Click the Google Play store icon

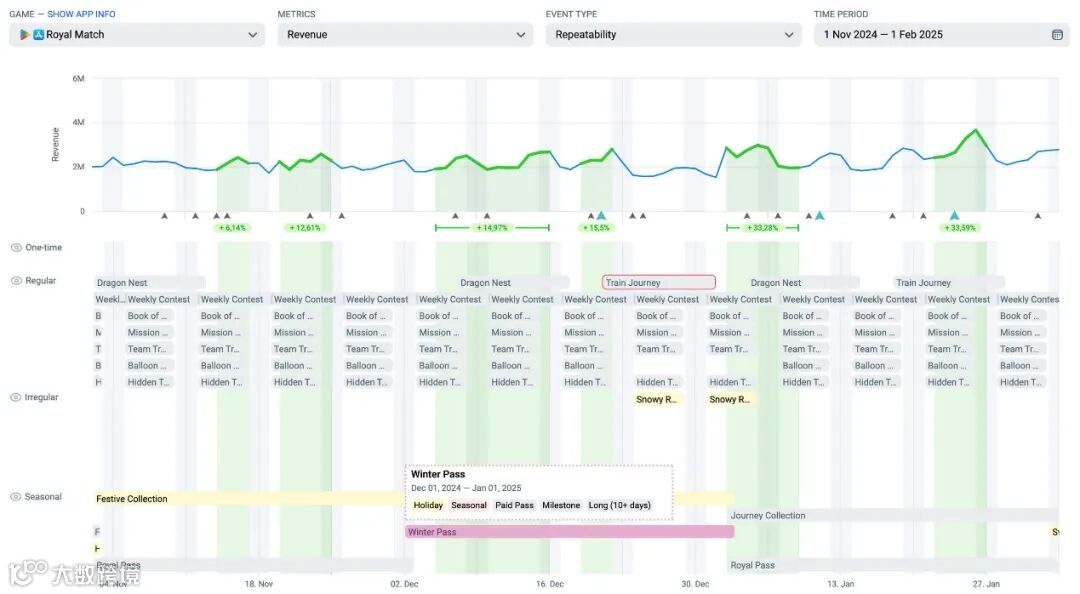(25, 34)
